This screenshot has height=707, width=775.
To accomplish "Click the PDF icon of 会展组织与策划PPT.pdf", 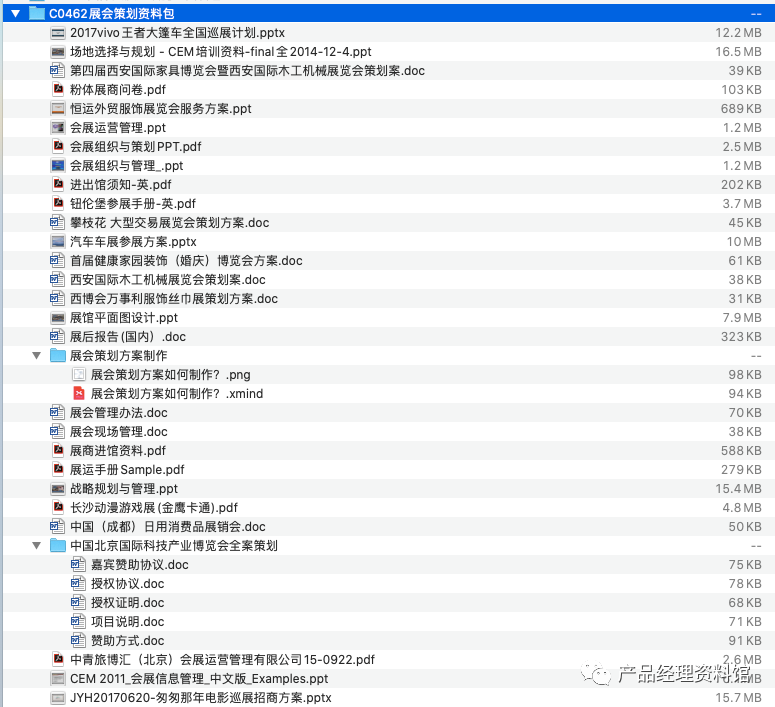I will coord(58,146).
